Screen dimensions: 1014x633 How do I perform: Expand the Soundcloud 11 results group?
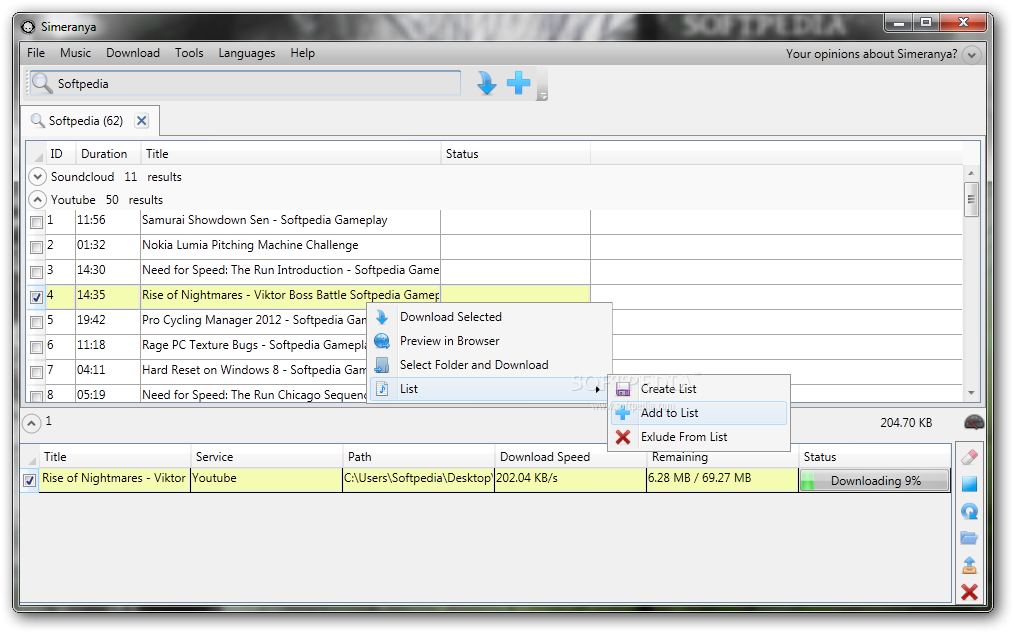tap(38, 177)
